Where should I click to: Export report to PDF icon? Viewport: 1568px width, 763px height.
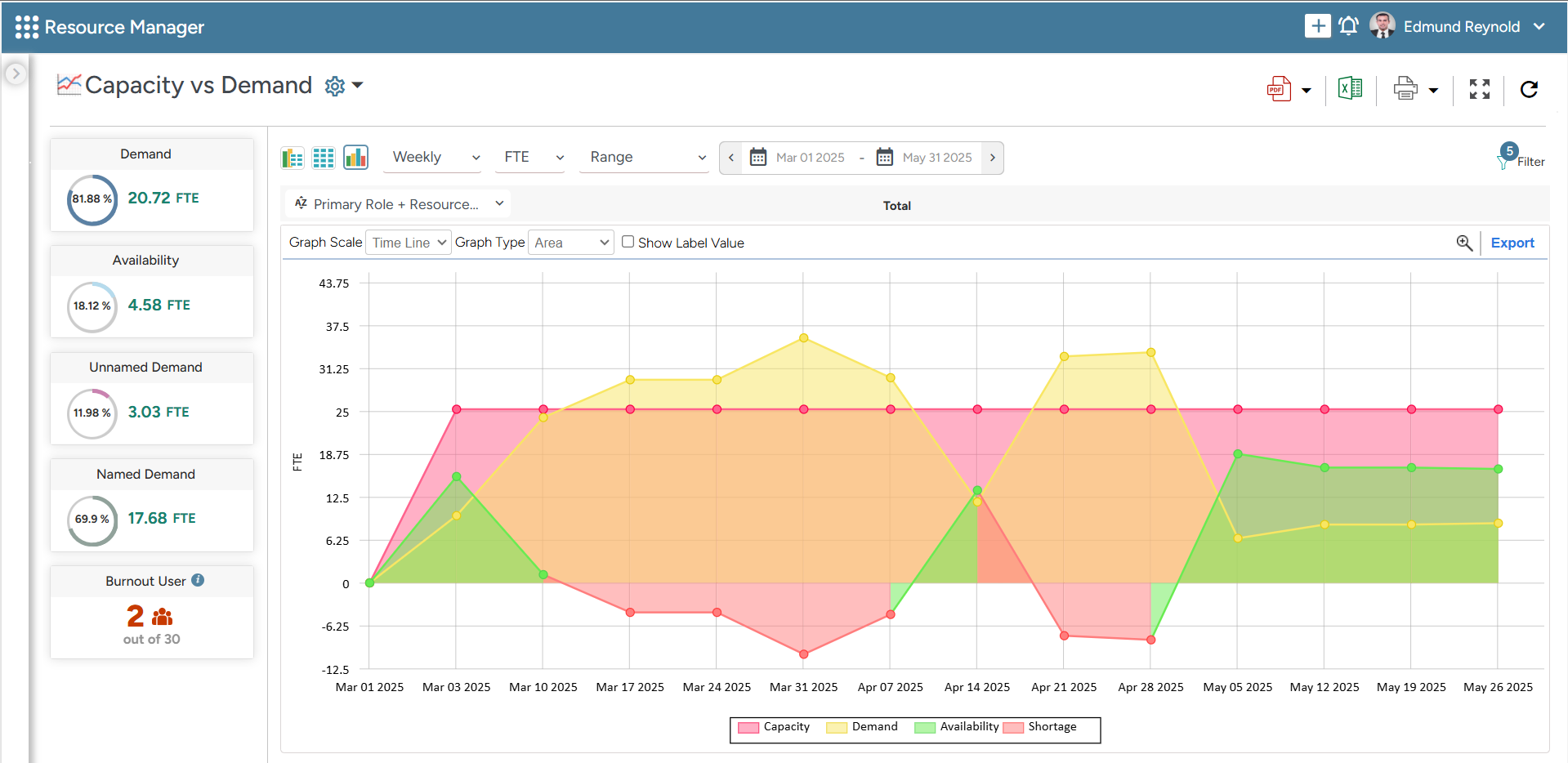1279,89
